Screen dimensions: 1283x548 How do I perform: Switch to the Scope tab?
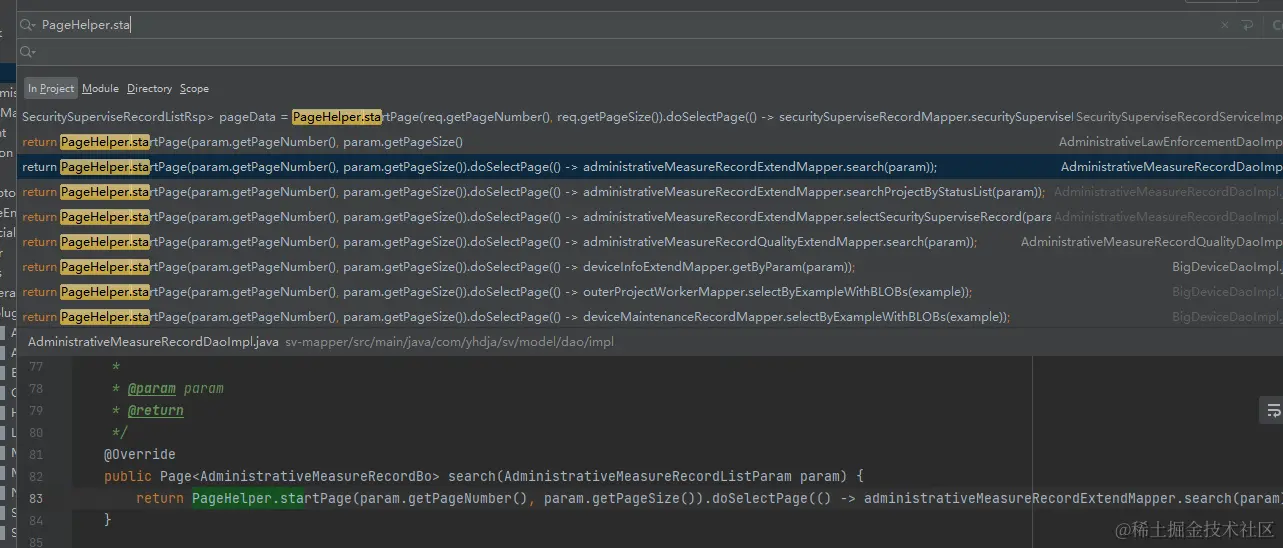(x=194, y=88)
